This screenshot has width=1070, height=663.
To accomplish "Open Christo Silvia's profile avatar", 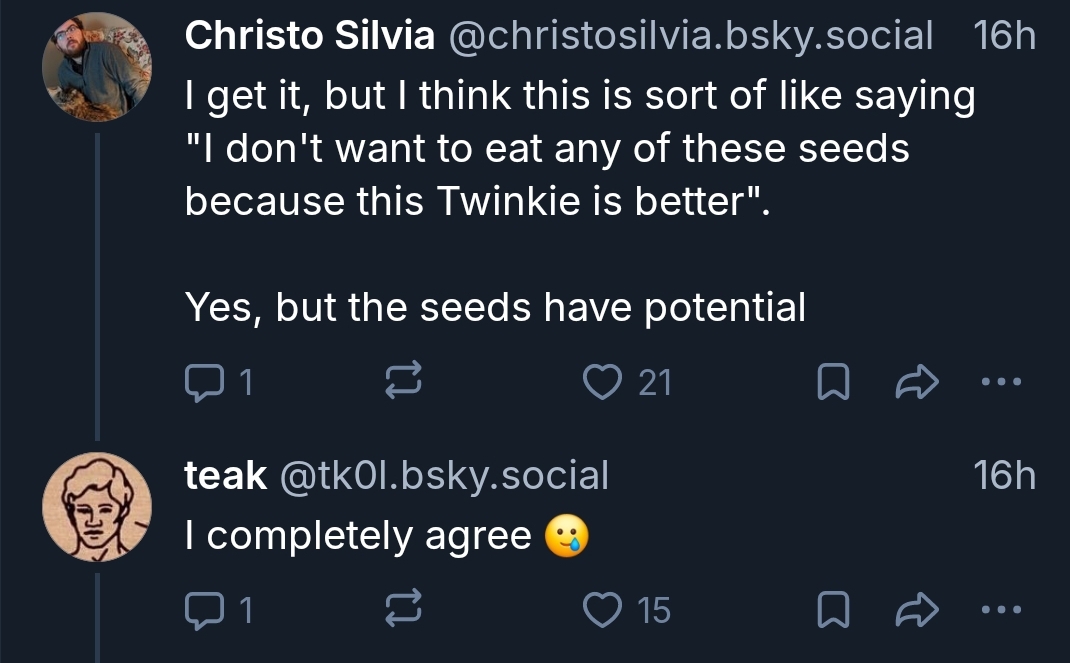I will 97,67.
